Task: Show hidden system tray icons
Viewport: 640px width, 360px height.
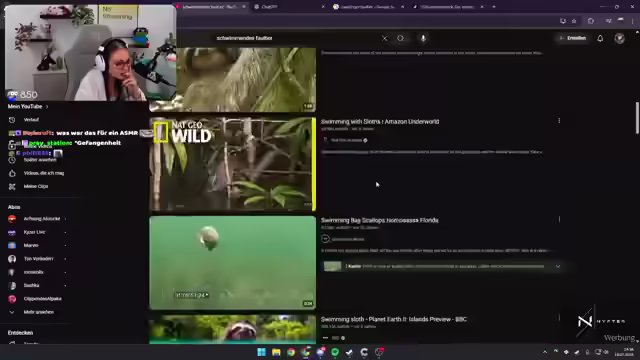Action: [x=545, y=352]
